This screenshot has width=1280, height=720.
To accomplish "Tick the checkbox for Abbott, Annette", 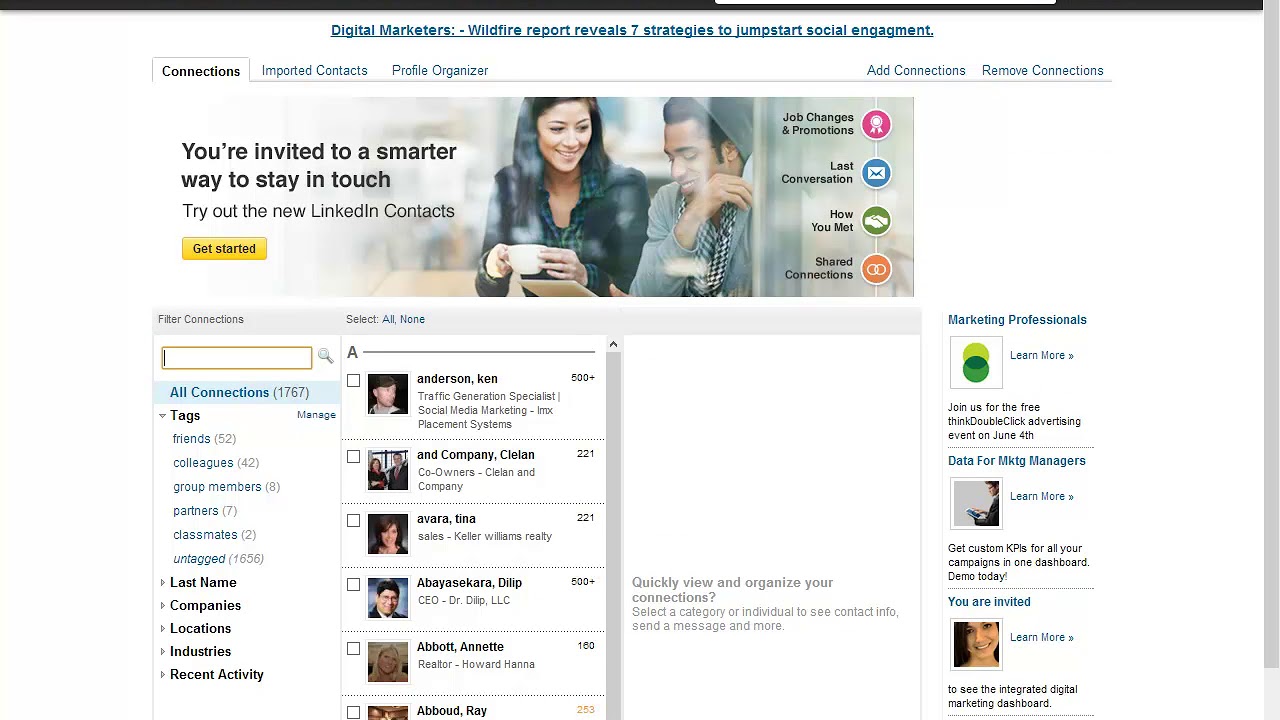I will click(353, 648).
